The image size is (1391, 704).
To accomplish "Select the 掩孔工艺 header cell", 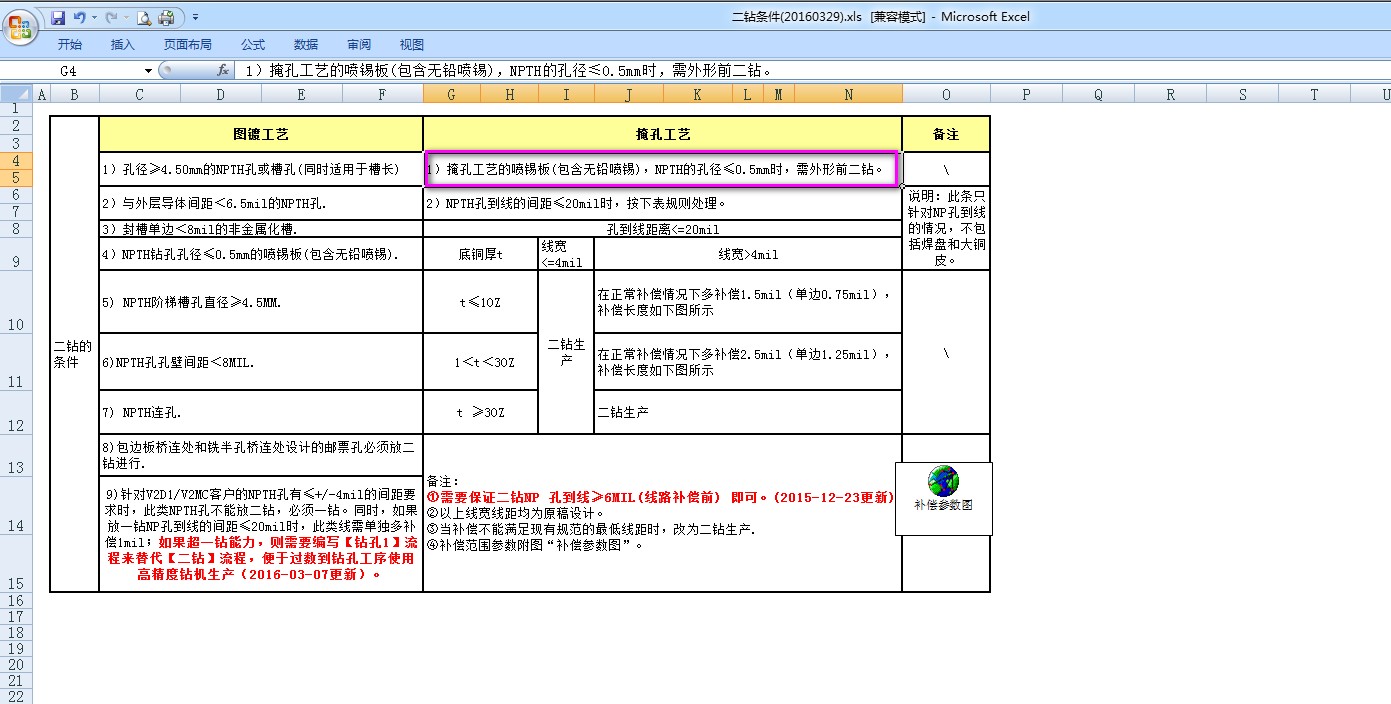I will 663,134.
